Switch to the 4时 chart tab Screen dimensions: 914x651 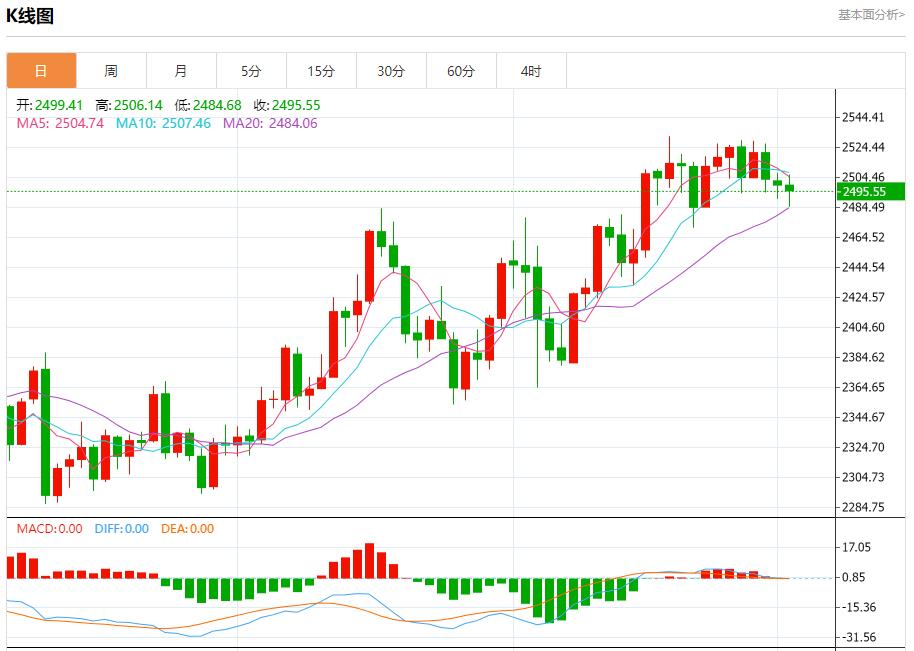tap(531, 71)
